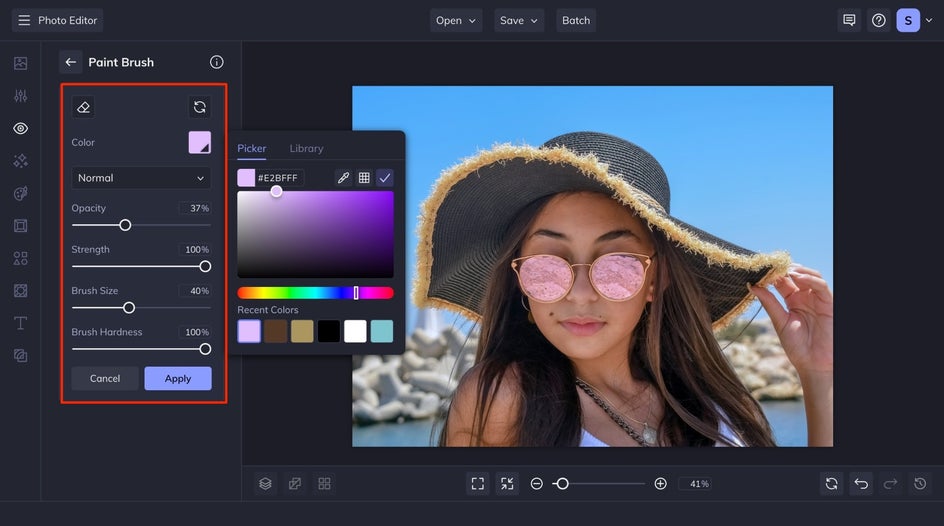Open the hamburger menu next to Photo Editor

[24, 20]
